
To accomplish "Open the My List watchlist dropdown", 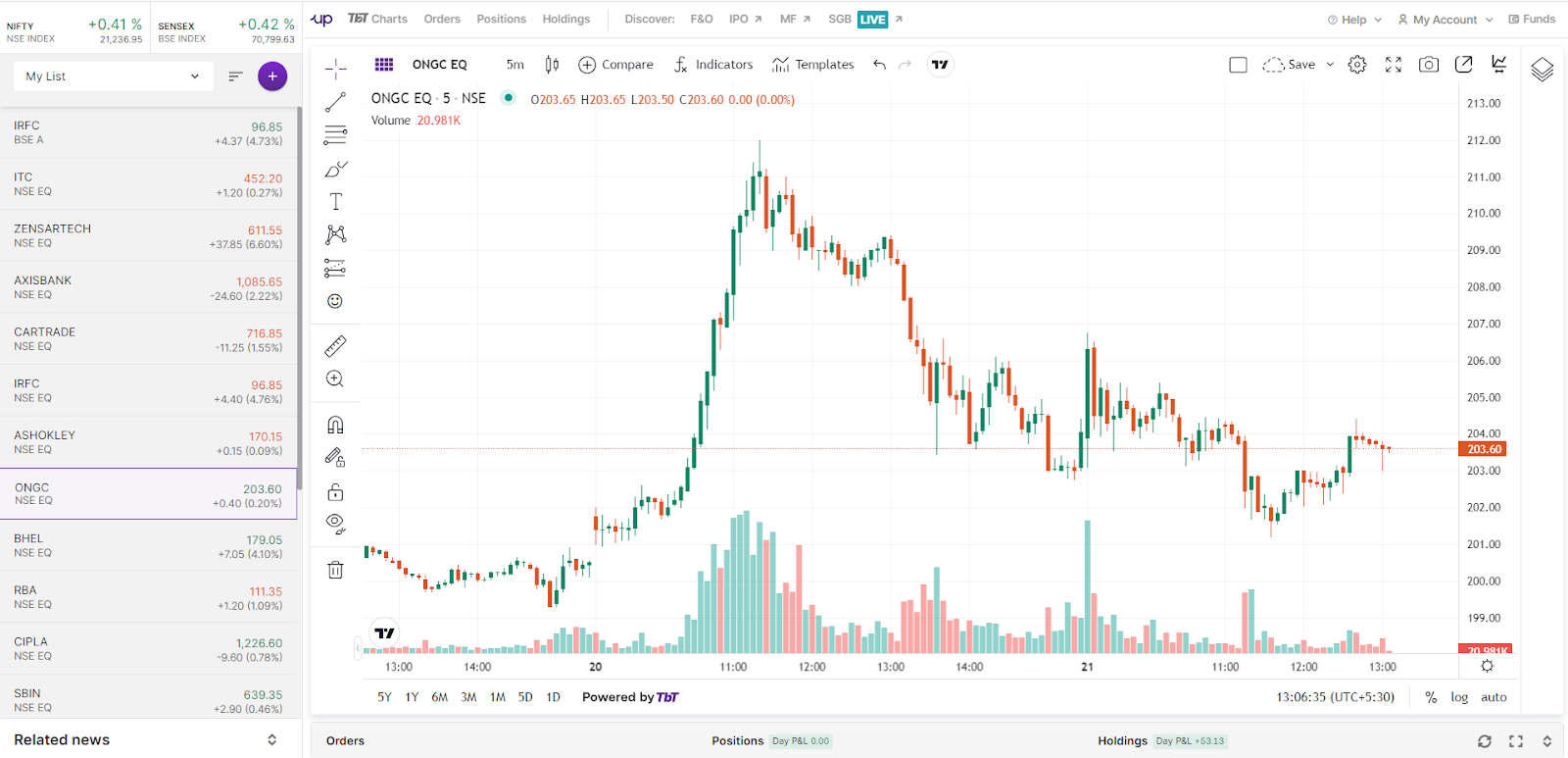I will point(113,76).
